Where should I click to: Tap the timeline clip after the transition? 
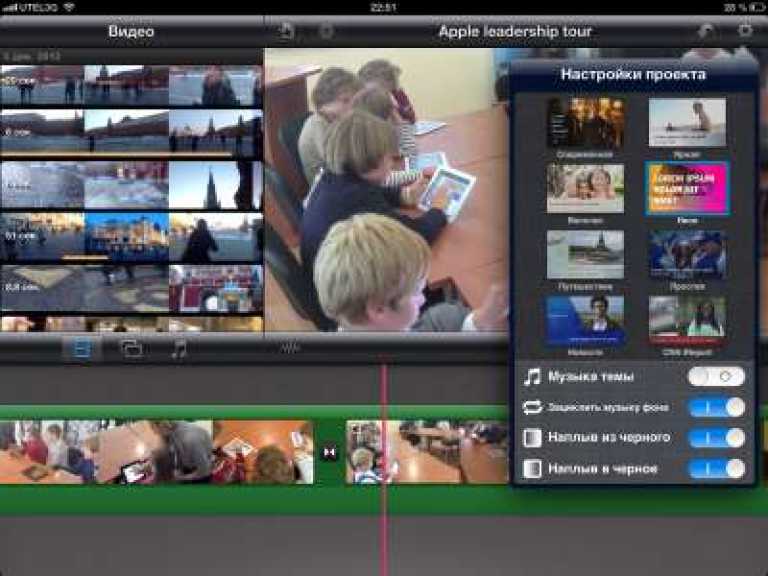point(427,452)
